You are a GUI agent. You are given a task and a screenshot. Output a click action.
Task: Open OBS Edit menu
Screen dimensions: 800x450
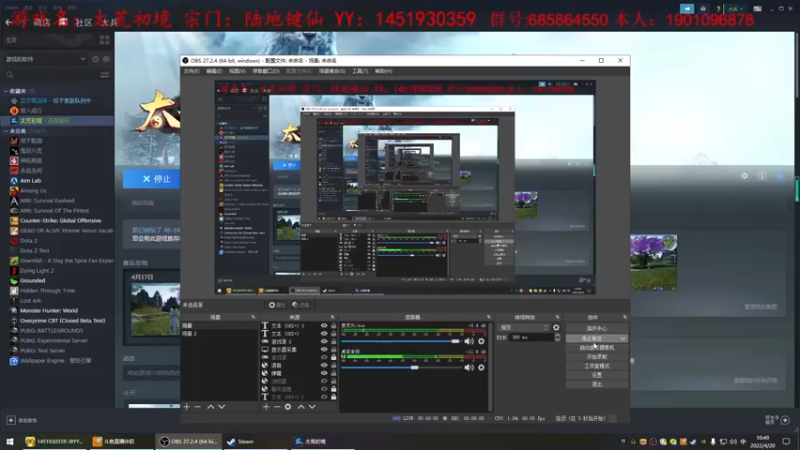214,71
